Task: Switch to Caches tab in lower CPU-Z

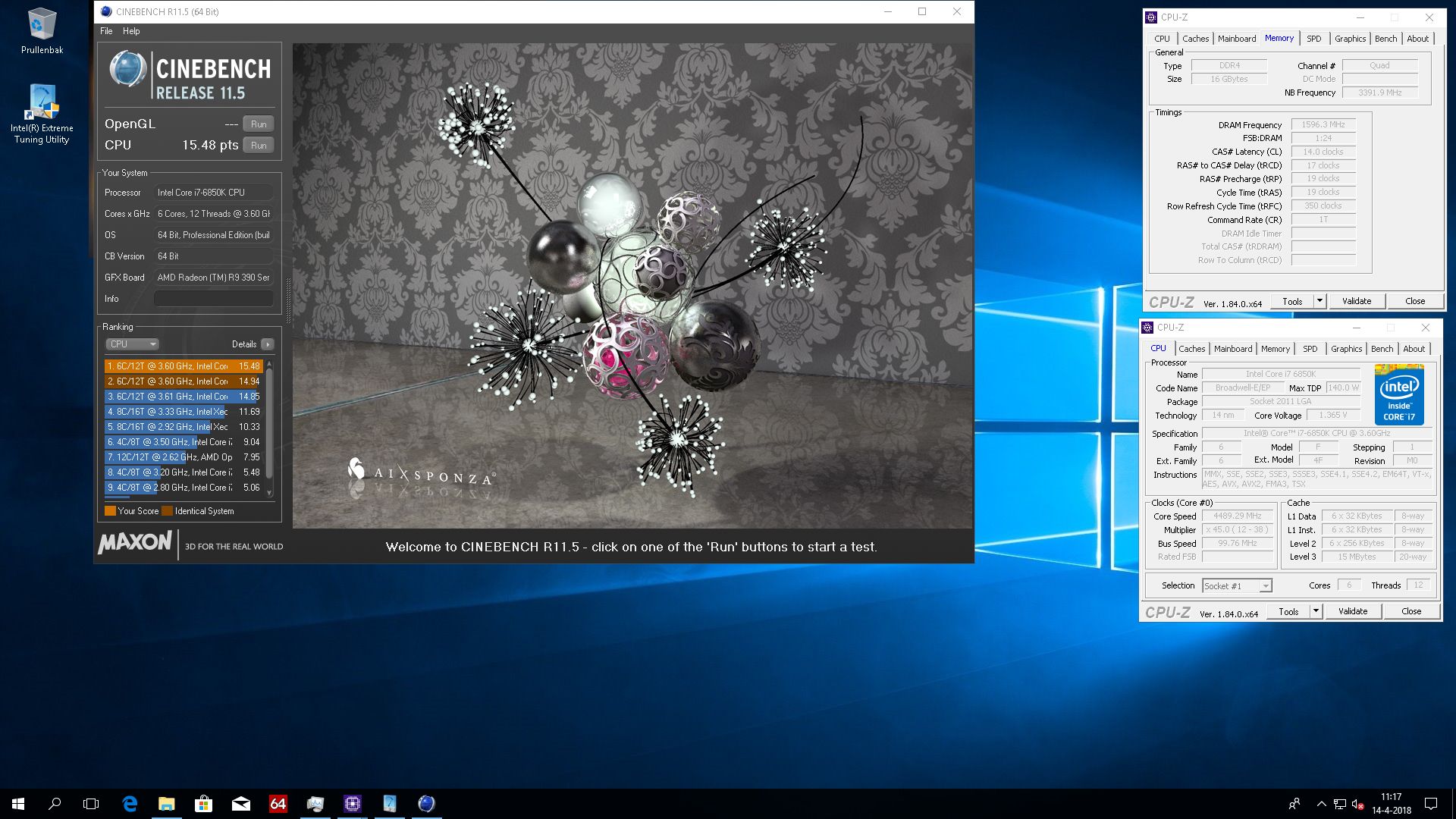Action: 1191,349
